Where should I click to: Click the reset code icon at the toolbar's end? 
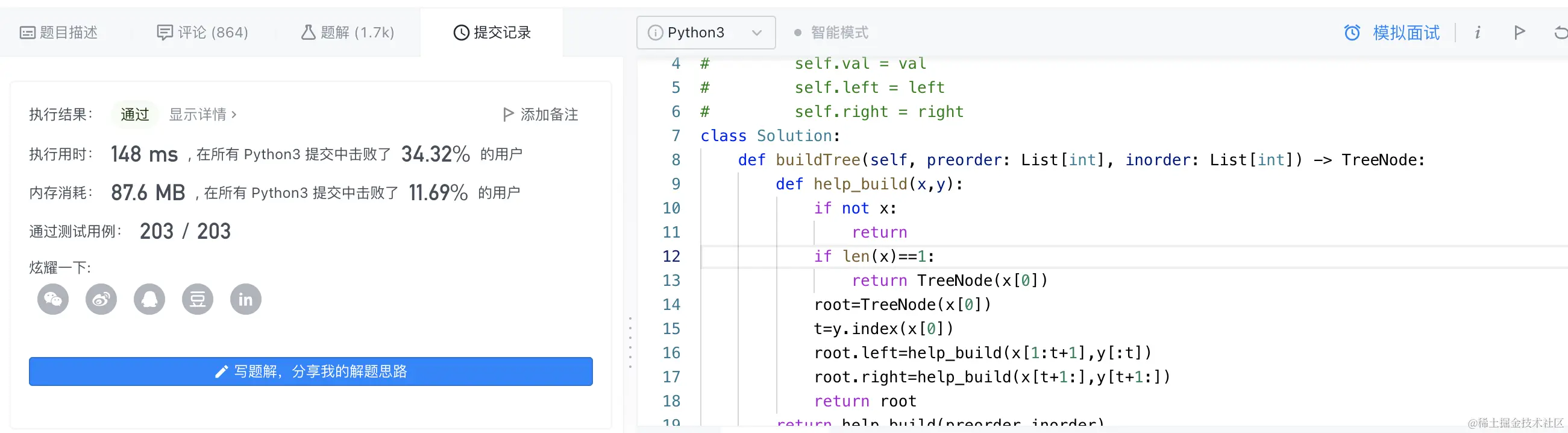(x=1561, y=33)
